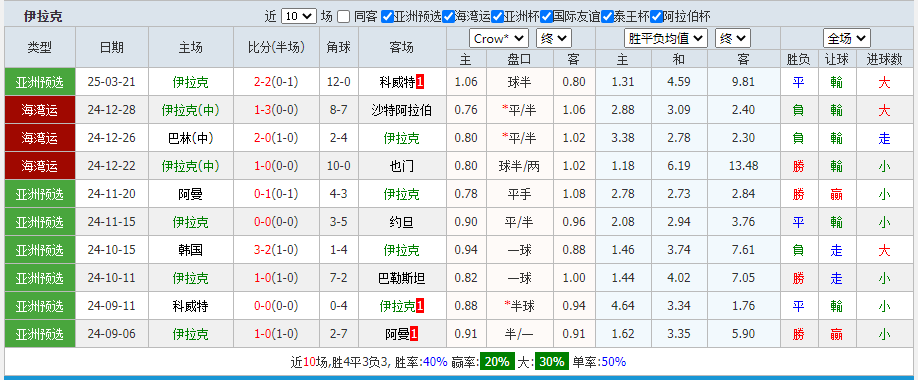Open score 3-2(1-0) for 韩国 match

pos(276,250)
